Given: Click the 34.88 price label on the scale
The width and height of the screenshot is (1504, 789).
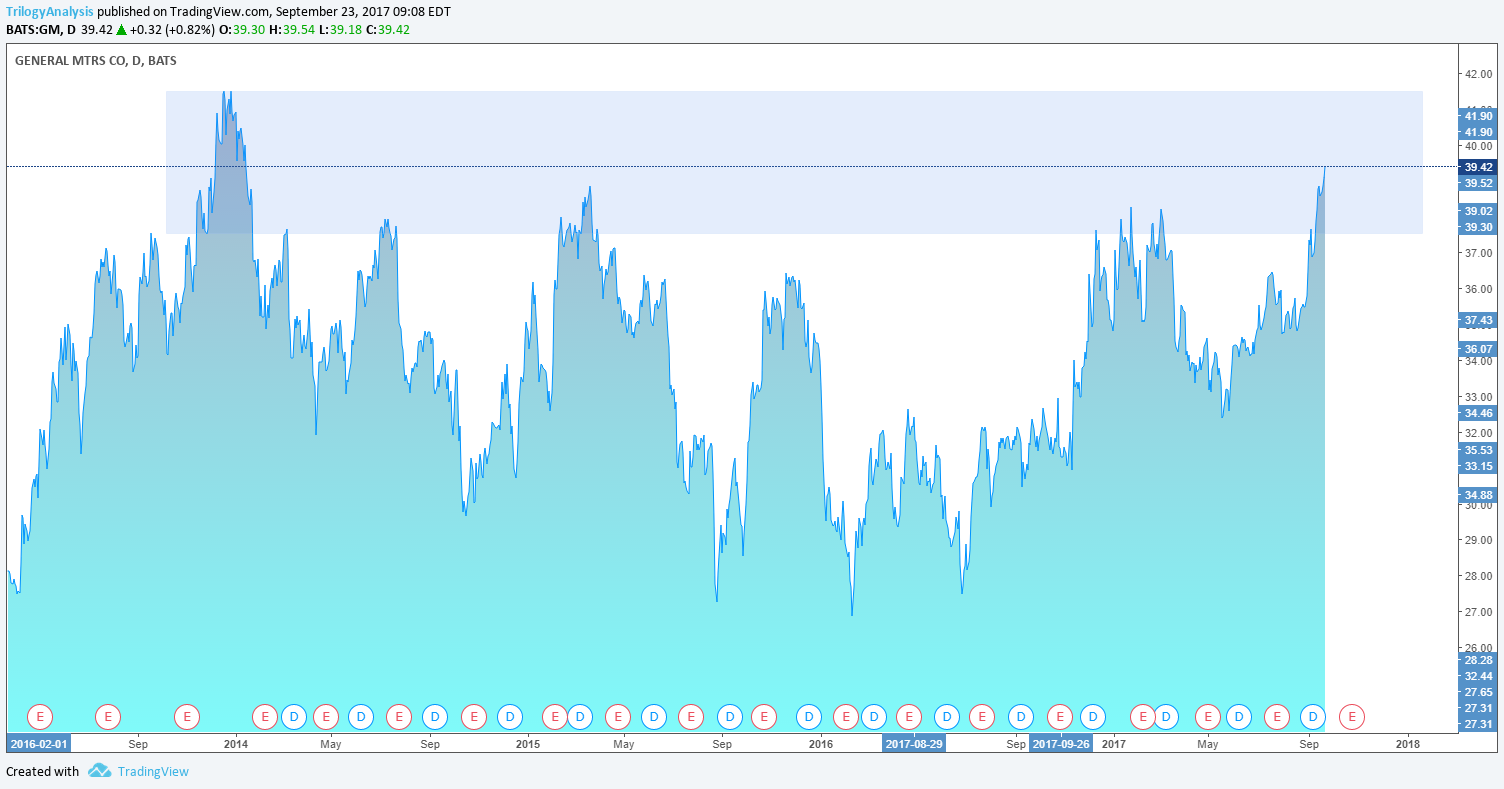Looking at the screenshot, I should click(1478, 494).
